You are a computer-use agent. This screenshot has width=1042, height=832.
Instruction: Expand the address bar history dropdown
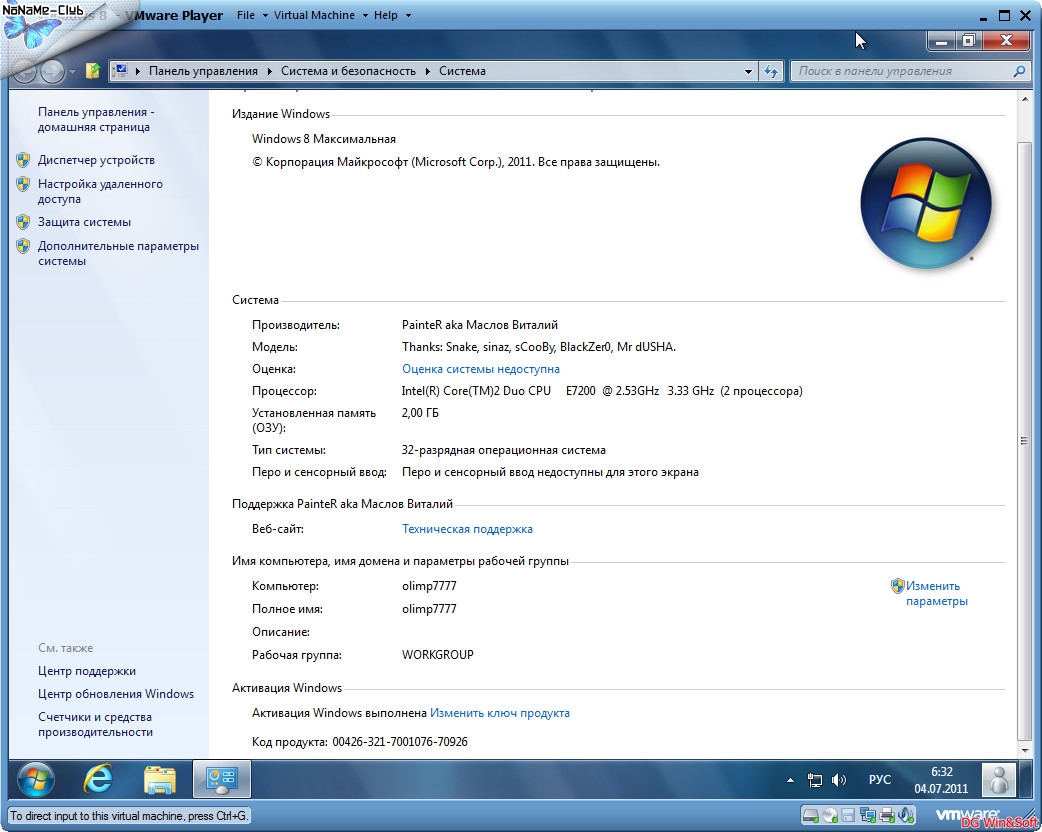(749, 71)
